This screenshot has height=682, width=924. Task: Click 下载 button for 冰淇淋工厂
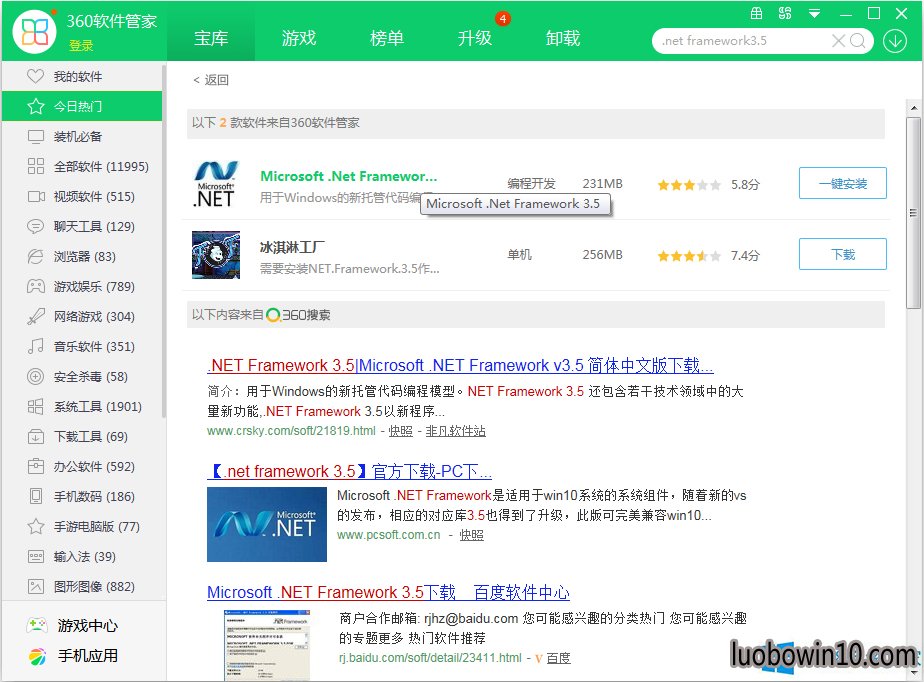coord(843,254)
